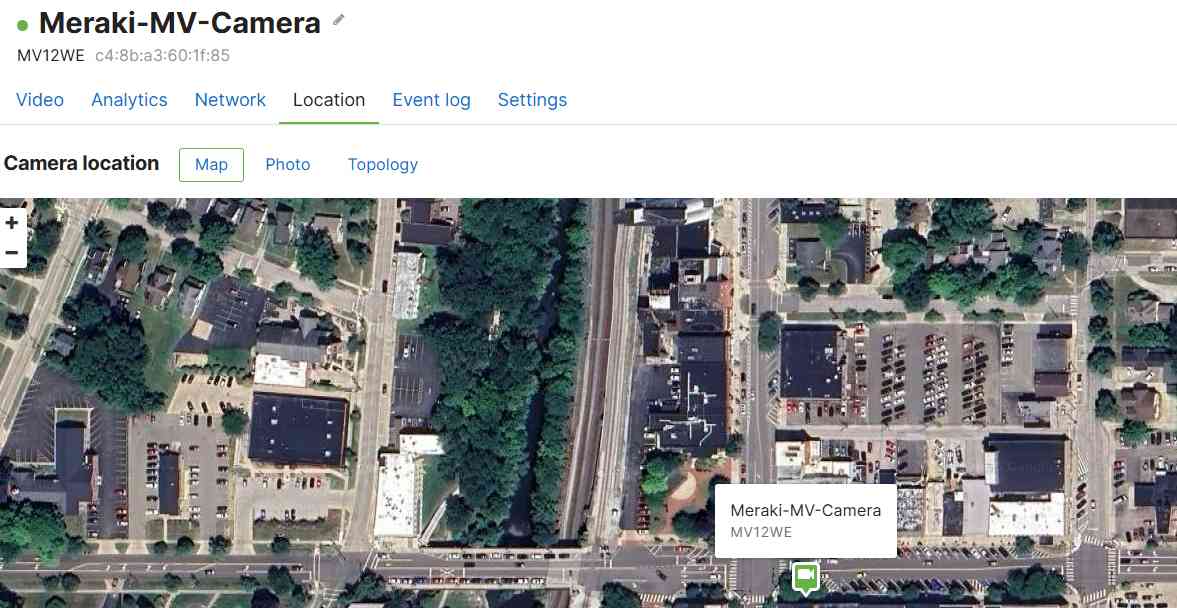This screenshot has height=608, width=1177.
Task: Switch camera location to Photo view
Action: (287, 165)
